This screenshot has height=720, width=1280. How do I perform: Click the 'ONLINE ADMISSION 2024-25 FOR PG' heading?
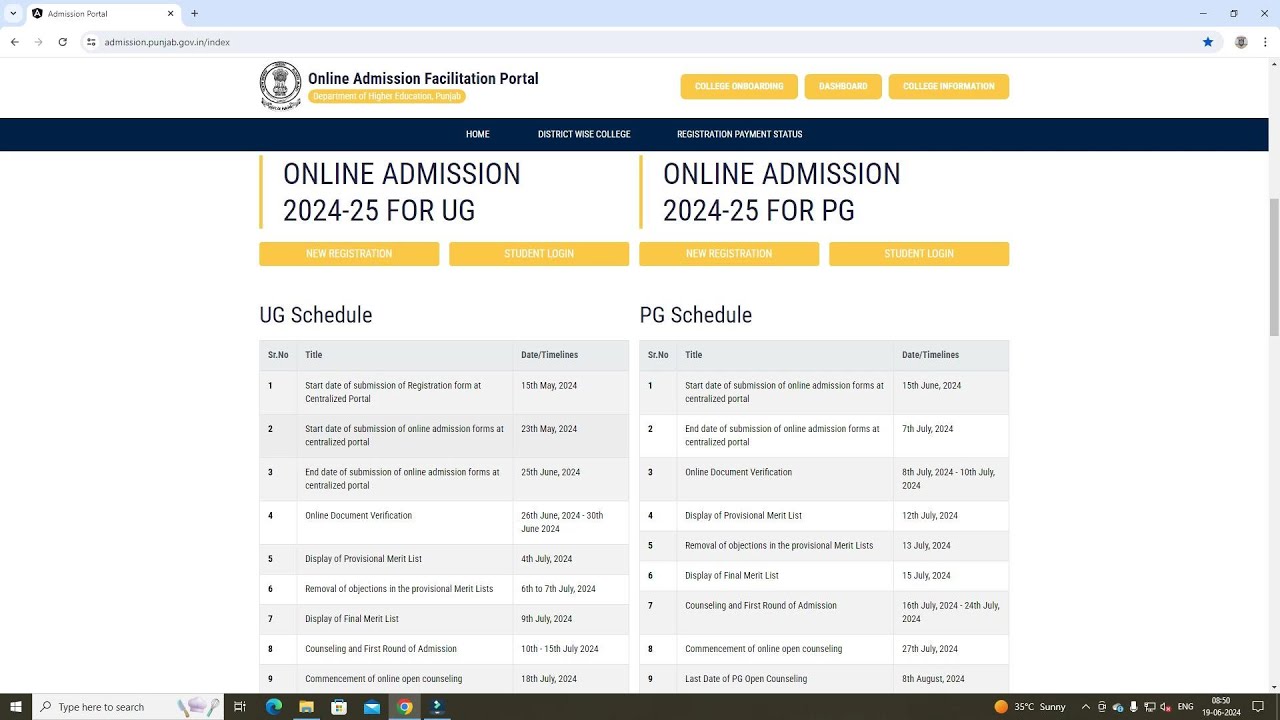782,192
